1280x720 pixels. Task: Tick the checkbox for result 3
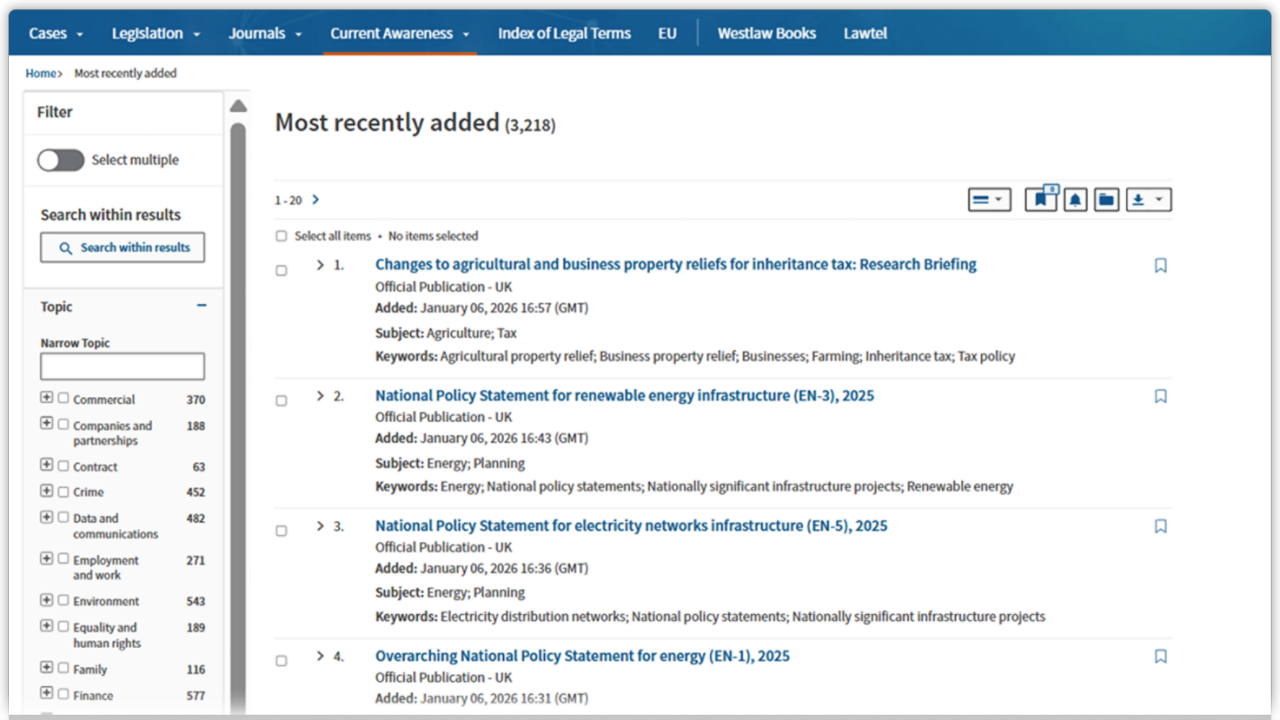tap(281, 531)
